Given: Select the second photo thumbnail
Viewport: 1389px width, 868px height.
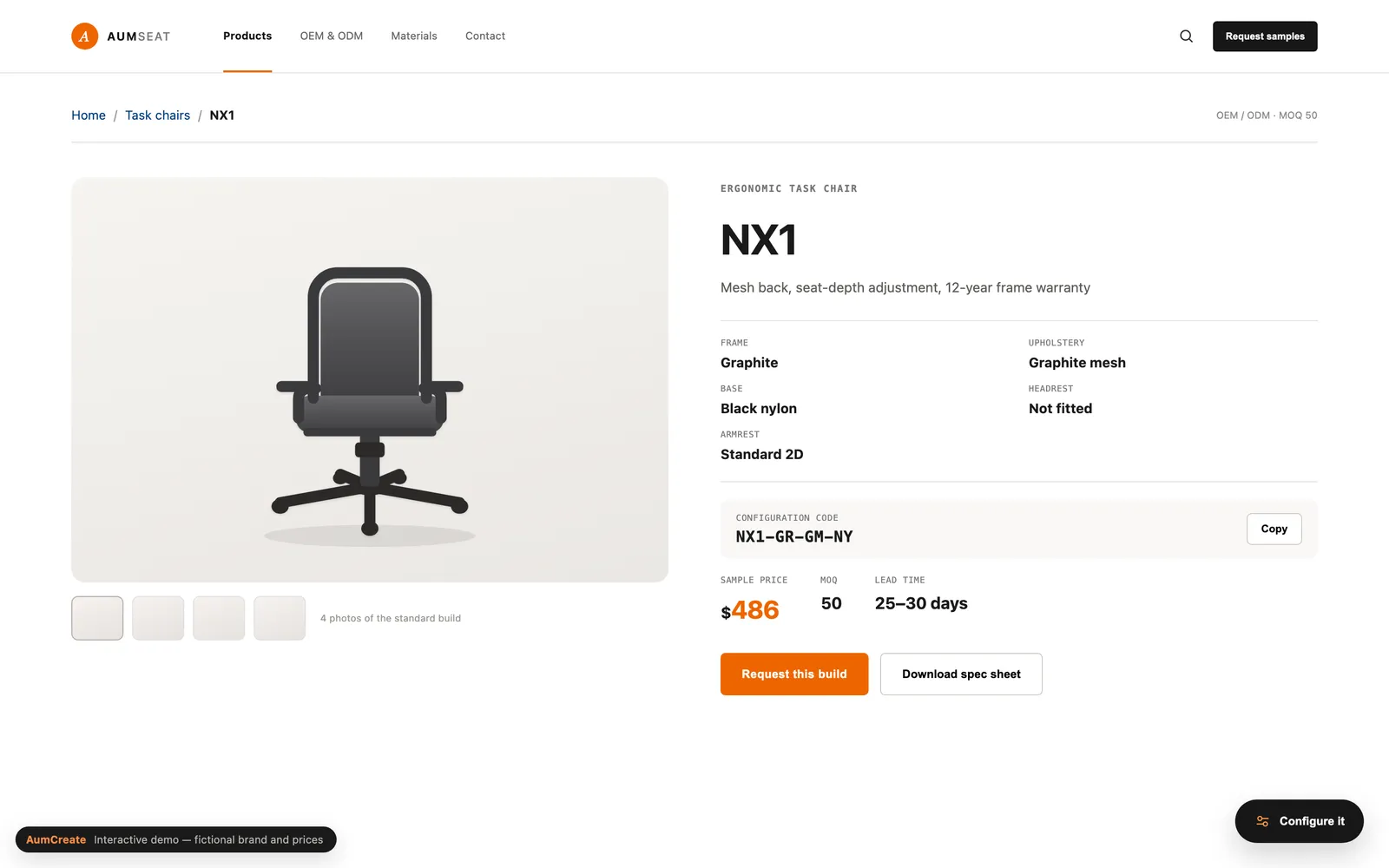Looking at the screenshot, I should (x=158, y=618).
